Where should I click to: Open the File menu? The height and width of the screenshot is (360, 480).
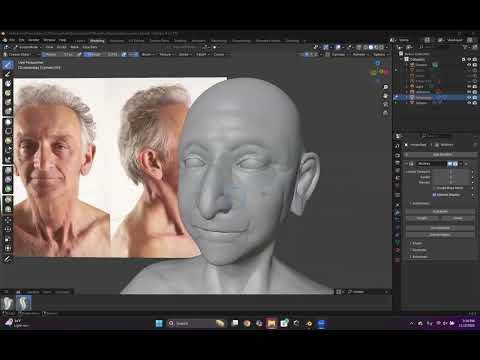coord(12,40)
